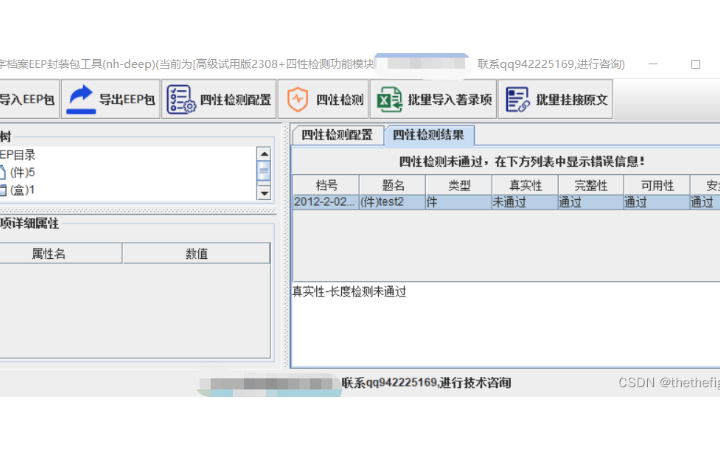720x450 pixels.
Task: Click the 导入EEP包 toolbar button
Action: click(x=29, y=99)
